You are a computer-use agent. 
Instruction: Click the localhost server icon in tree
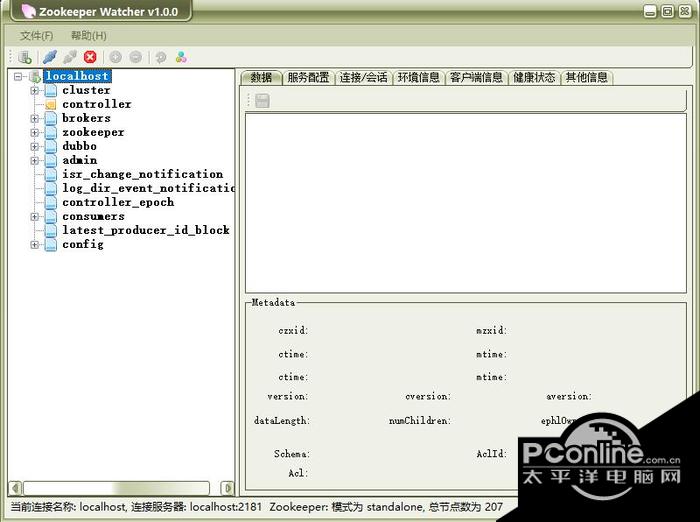35,76
